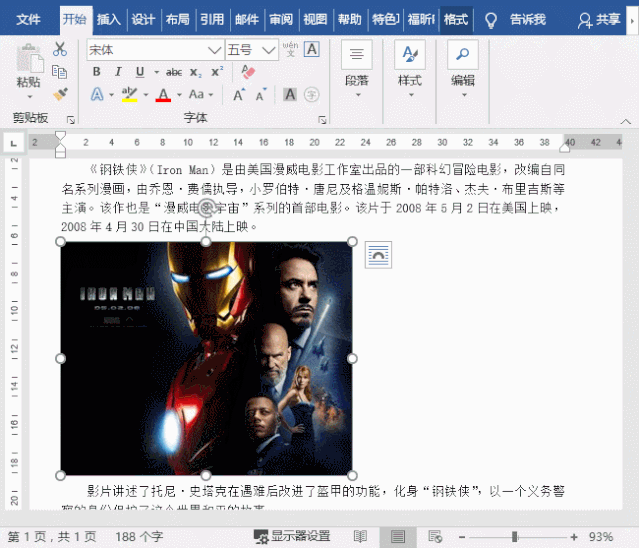Image resolution: width=639 pixels, height=548 pixels.
Task: Switch to Read Mode view icon
Action: (360, 537)
